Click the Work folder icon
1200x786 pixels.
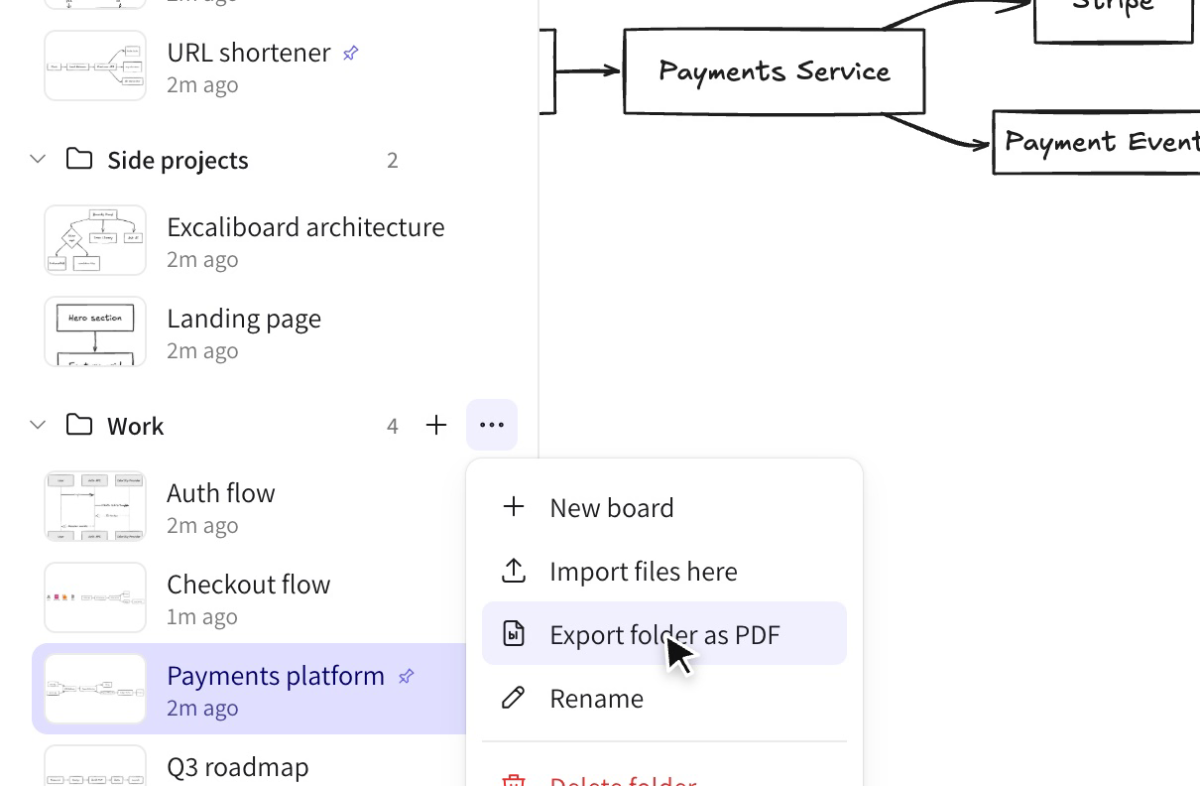pos(79,425)
